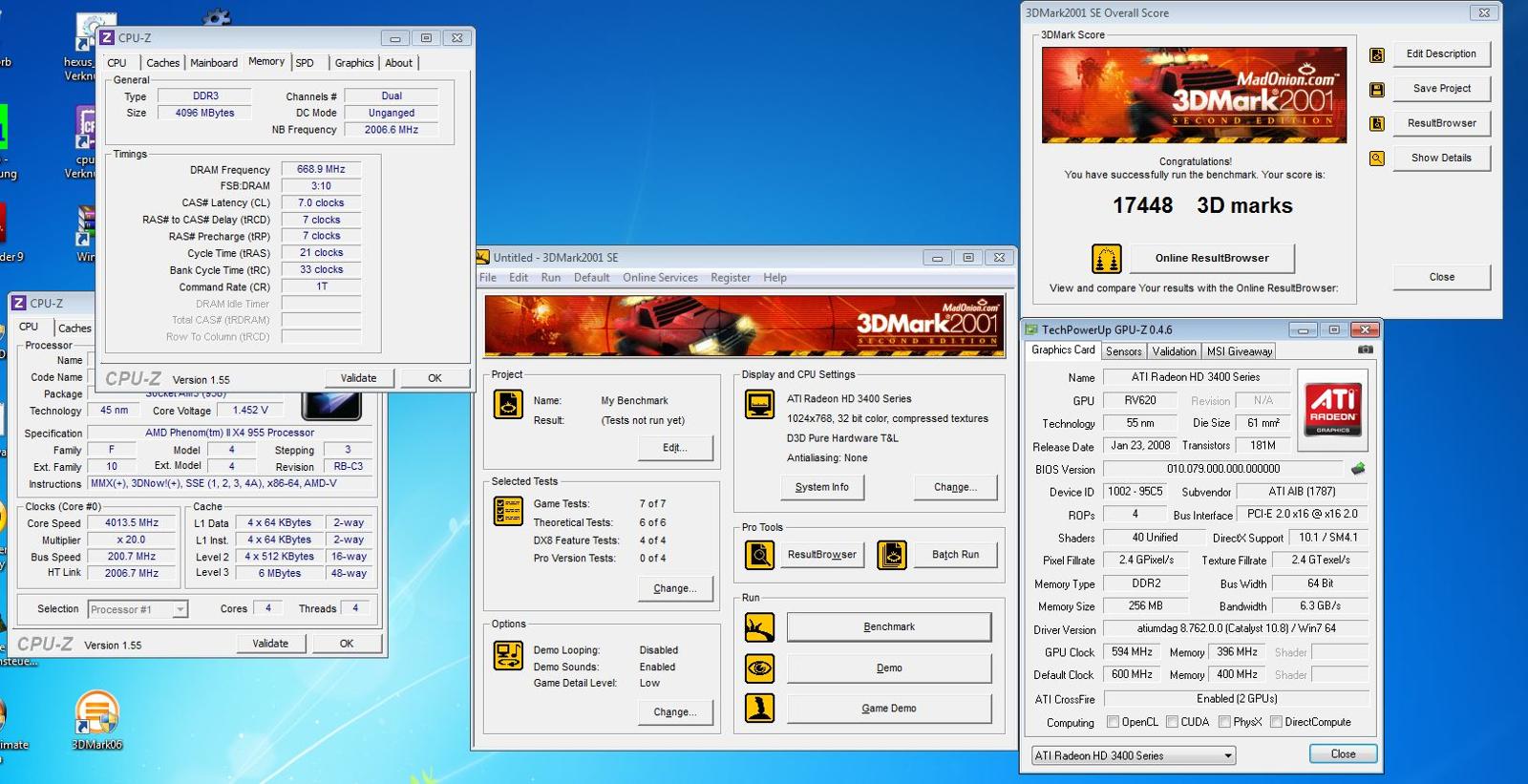Click the Benchmark run icon
This screenshot has height=784, width=1528.
pos(759,627)
